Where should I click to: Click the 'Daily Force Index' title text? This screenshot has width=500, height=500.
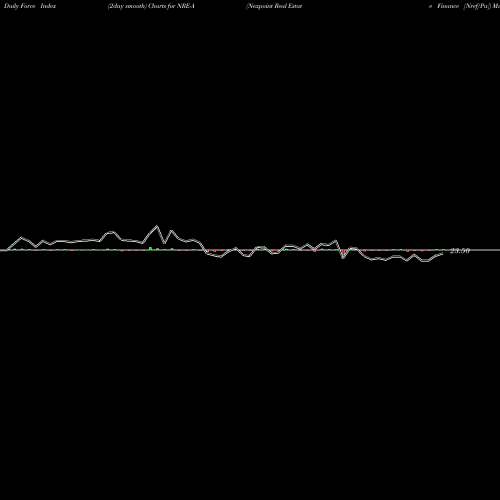(30, 6)
